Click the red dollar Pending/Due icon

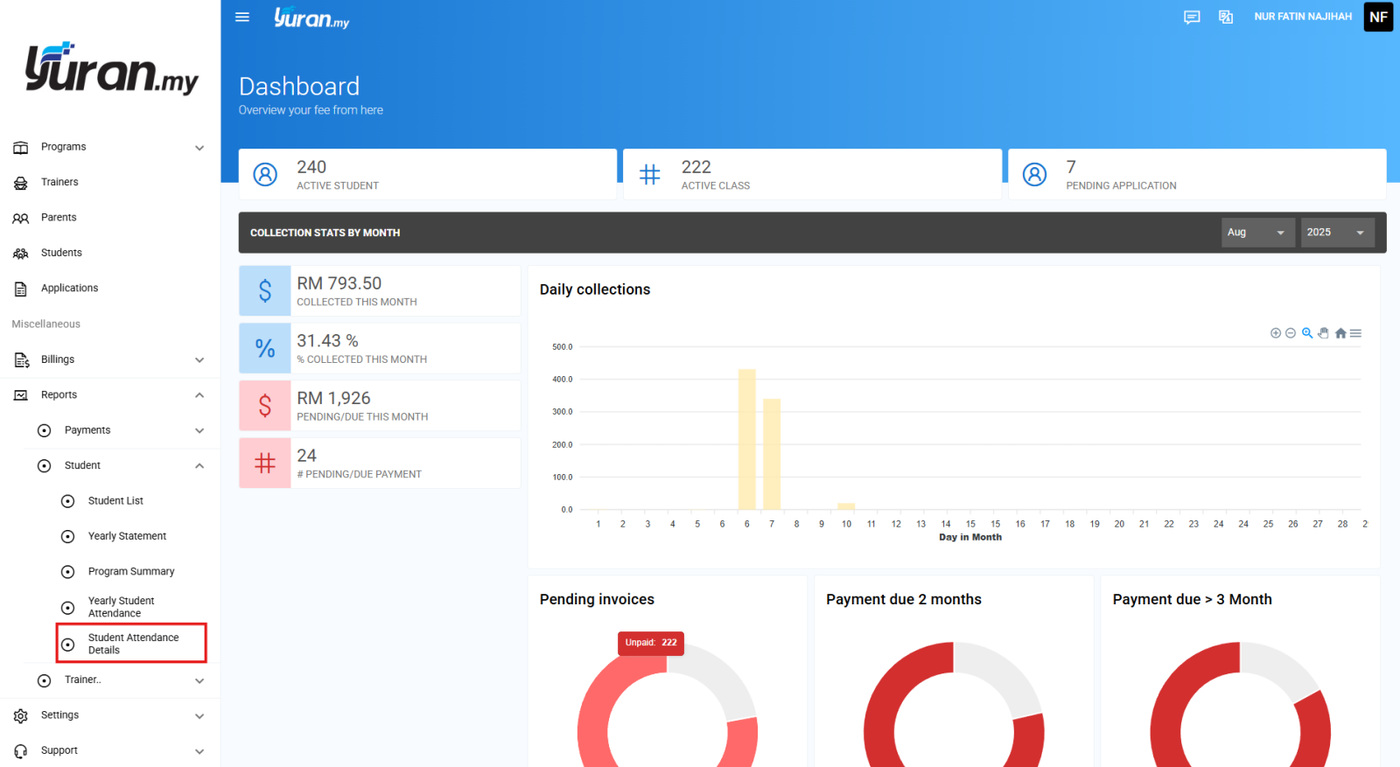click(x=265, y=405)
